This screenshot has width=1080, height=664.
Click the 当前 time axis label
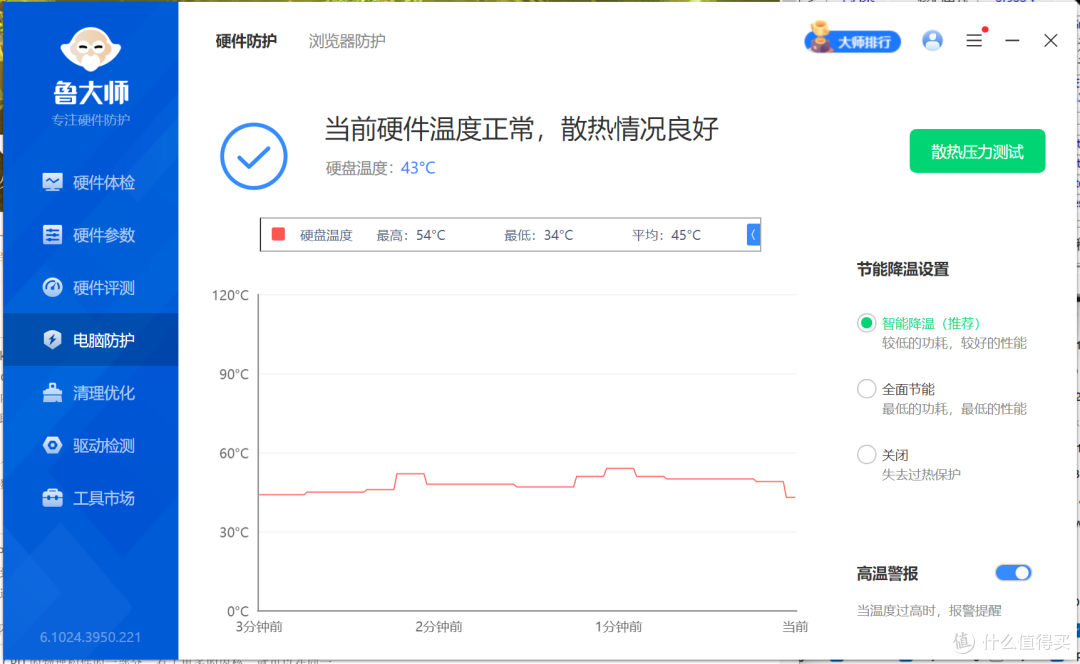pyautogui.click(x=795, y=627)
